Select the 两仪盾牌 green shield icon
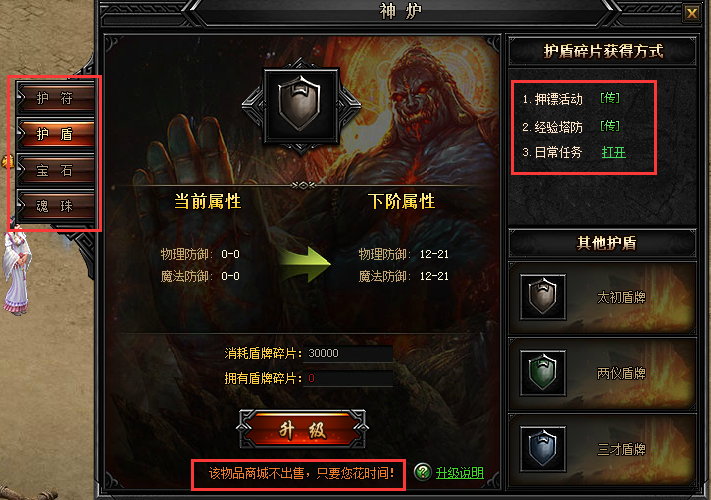This screenshot has height=500, width=711. 543,373
